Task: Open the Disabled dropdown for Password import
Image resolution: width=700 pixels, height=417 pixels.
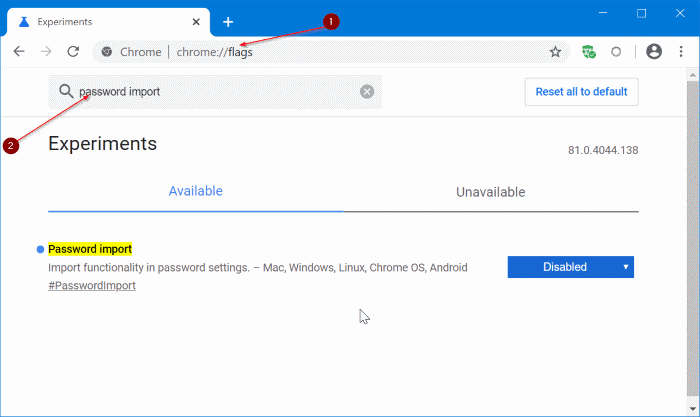Action: click(x=571, y=267)
